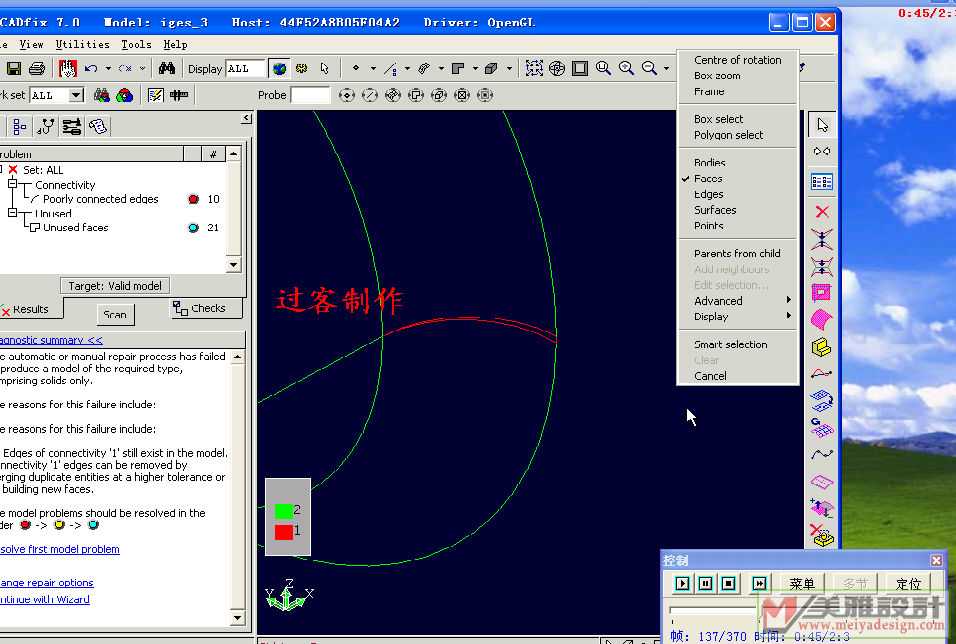
Task: Collapse the Connectivity tree node
Action: point(13,185)
